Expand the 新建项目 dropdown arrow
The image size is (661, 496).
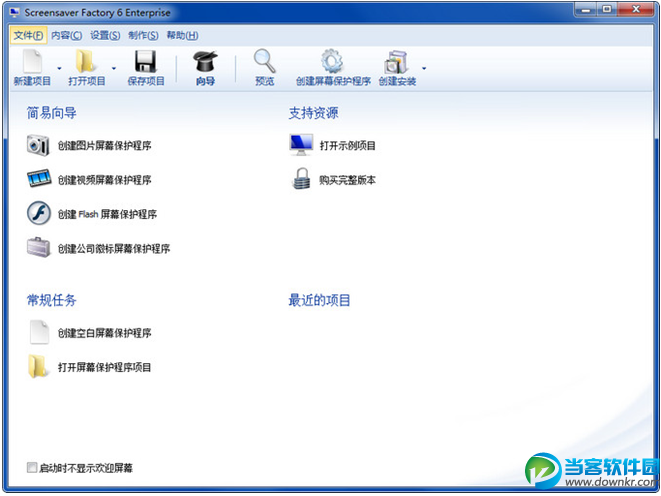59,68
